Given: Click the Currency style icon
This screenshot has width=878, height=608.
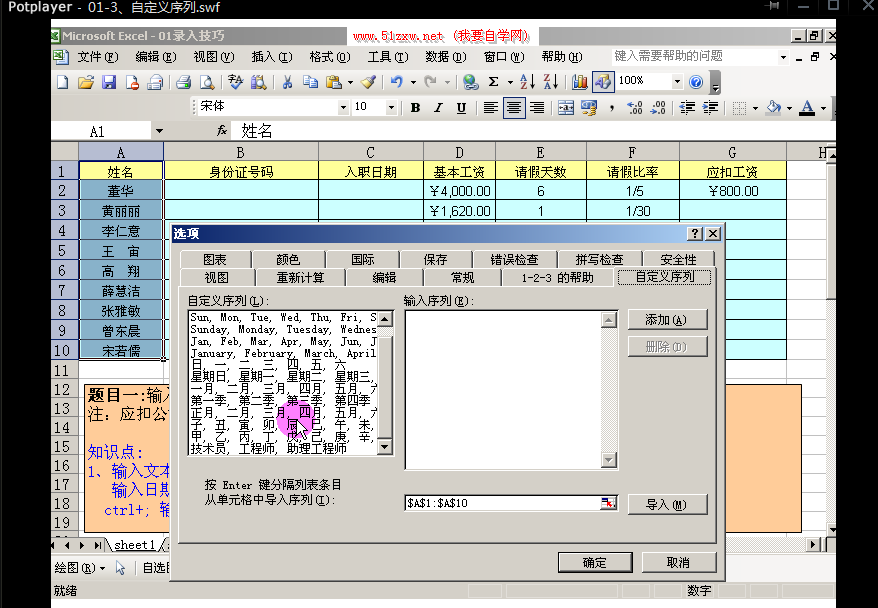Looking at the screenshot, I should coord(589,107).
